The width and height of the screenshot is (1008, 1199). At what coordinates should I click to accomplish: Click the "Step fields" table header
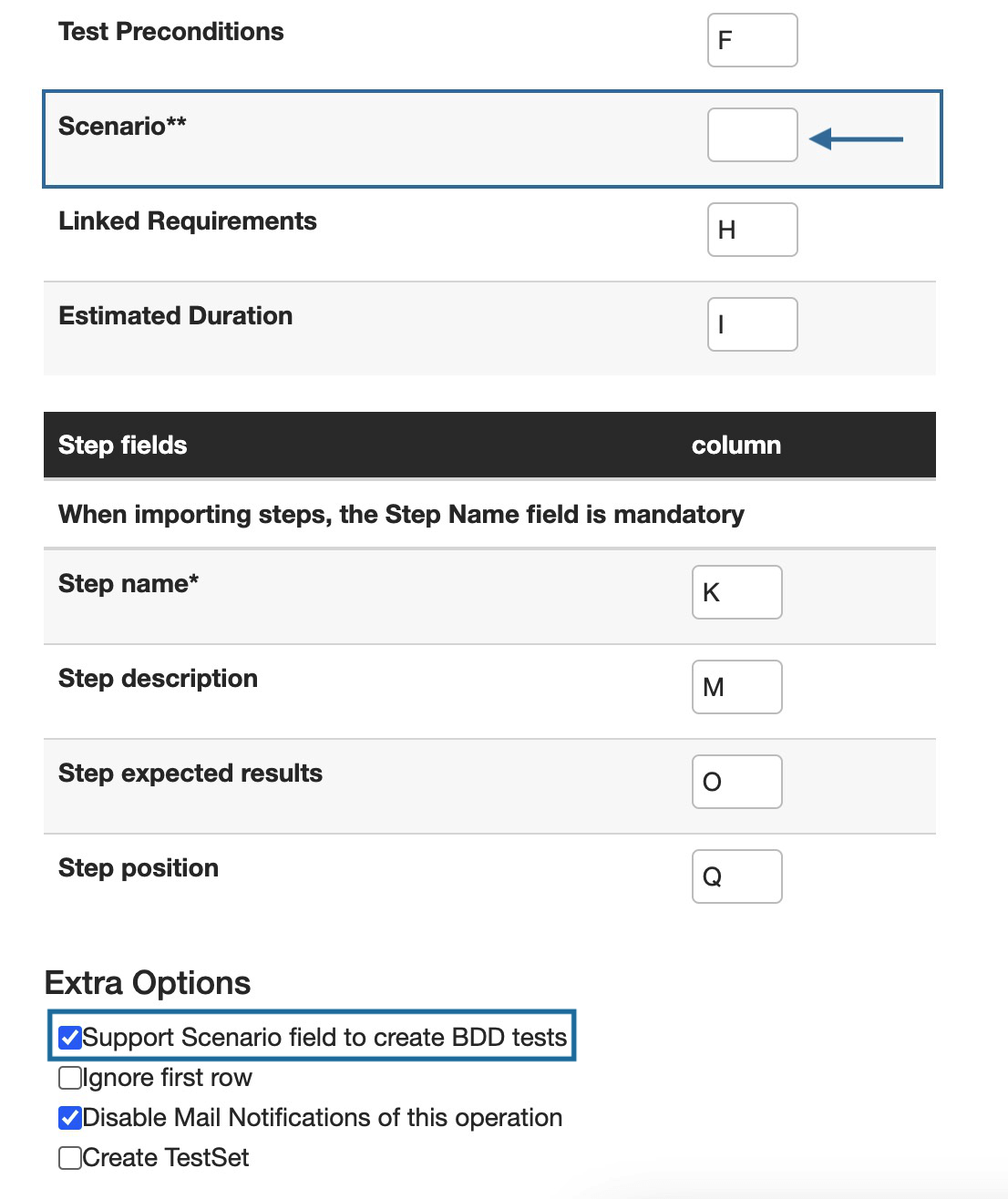tap(122, 446)
